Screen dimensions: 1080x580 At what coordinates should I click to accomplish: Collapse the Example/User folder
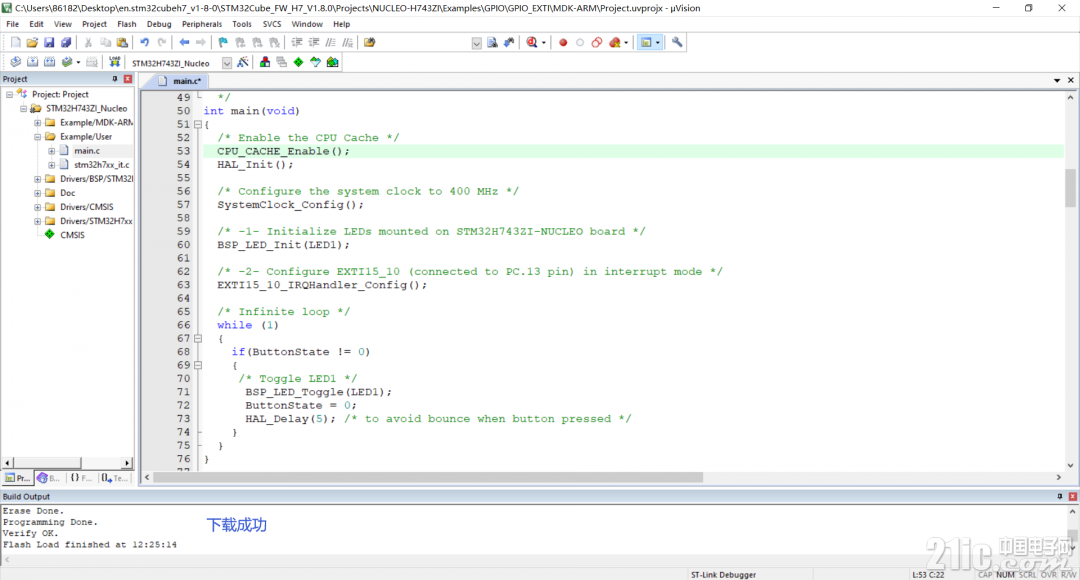(38, 136)
